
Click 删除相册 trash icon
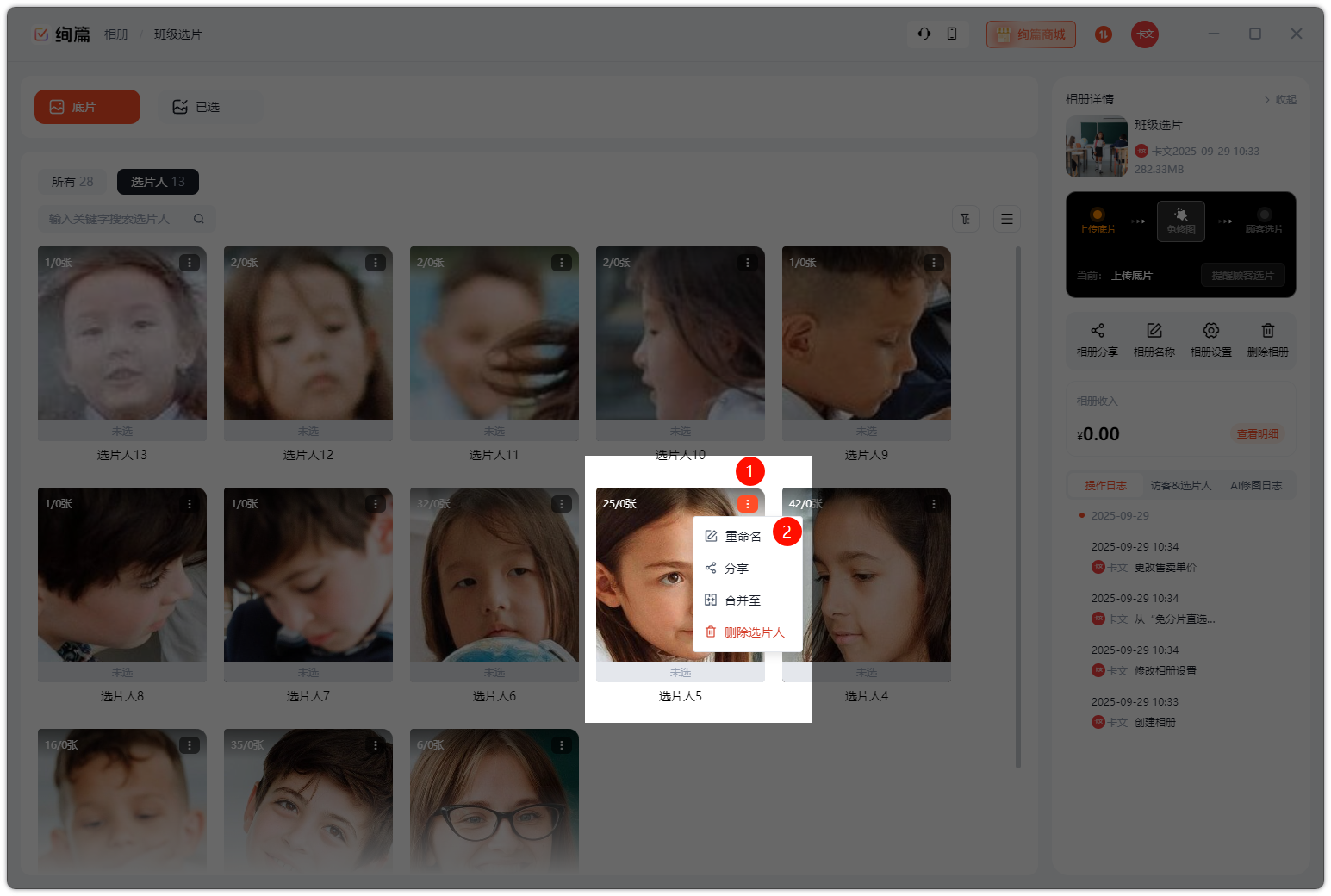[x=1267, y=331]
